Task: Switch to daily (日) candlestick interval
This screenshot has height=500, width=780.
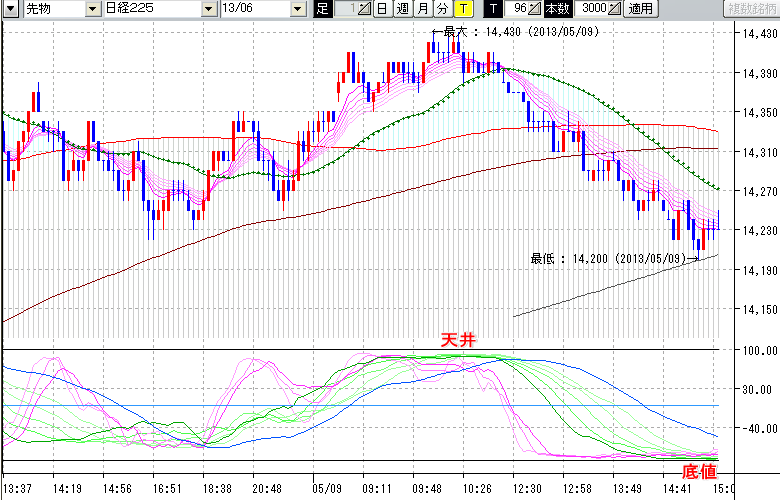Action: pyautogui.click(x=382, y=9)
